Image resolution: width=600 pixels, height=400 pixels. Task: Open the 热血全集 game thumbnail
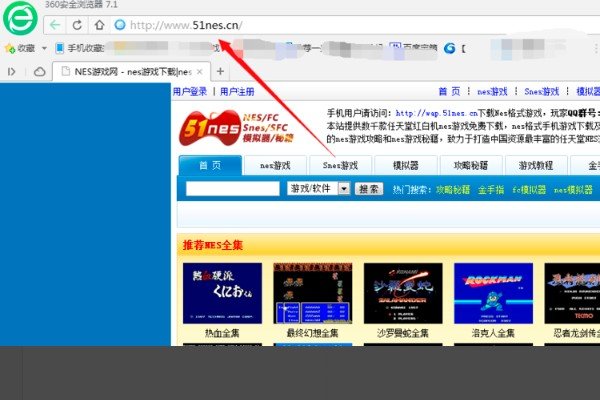(x=222, y=293)
